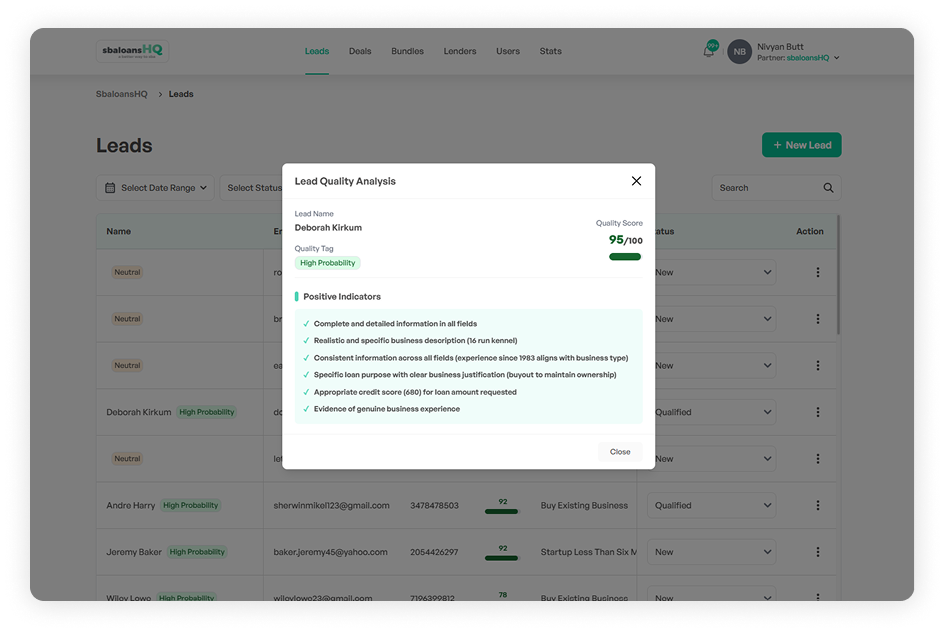This screenshot has height=633, width=945.
Task: Switch to the Deals tab
Action: [360, 51]
